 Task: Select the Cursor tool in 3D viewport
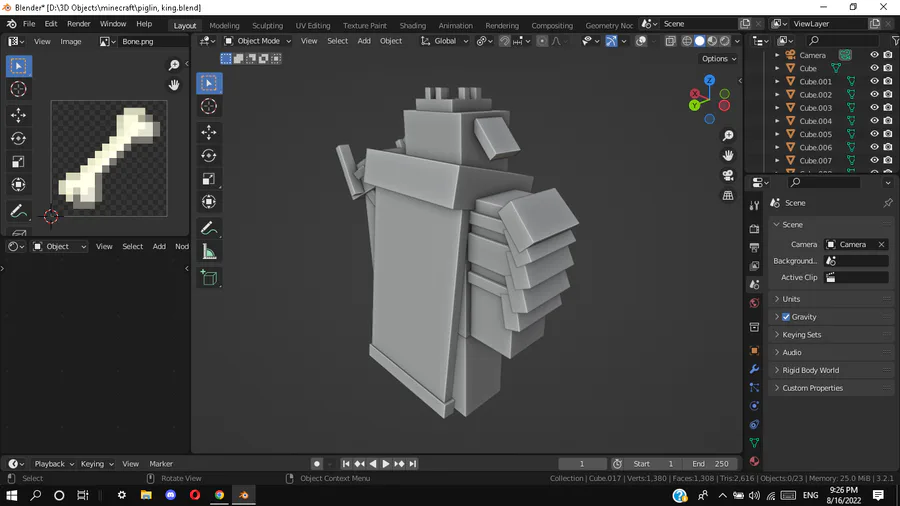(209, 106)
